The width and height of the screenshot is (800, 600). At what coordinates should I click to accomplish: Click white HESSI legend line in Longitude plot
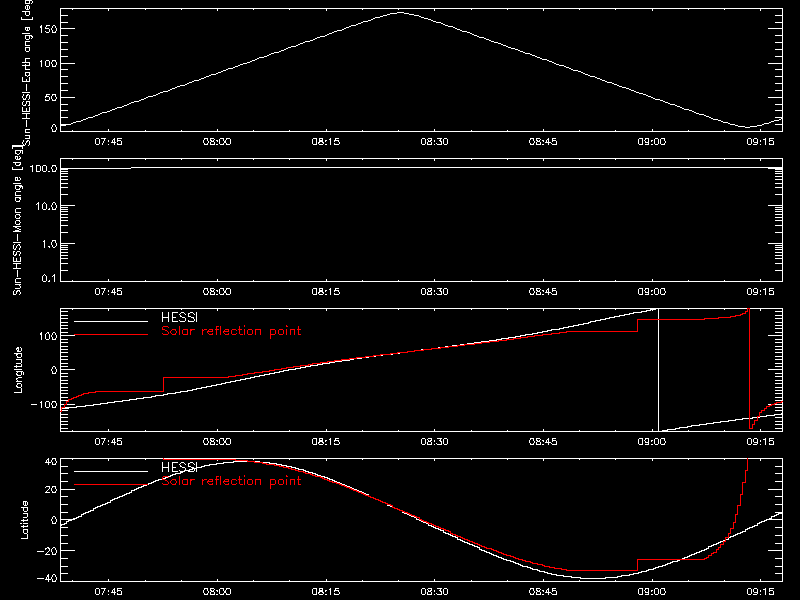(111, 321)
